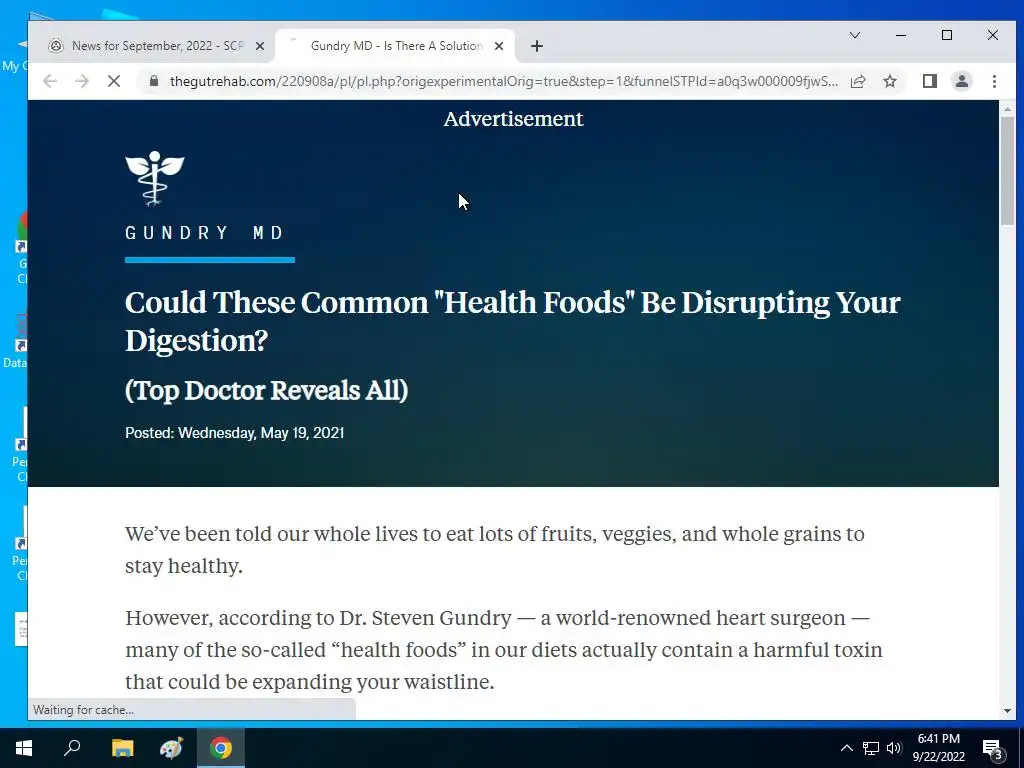Bookmark this page with star icon

point(889,81)
